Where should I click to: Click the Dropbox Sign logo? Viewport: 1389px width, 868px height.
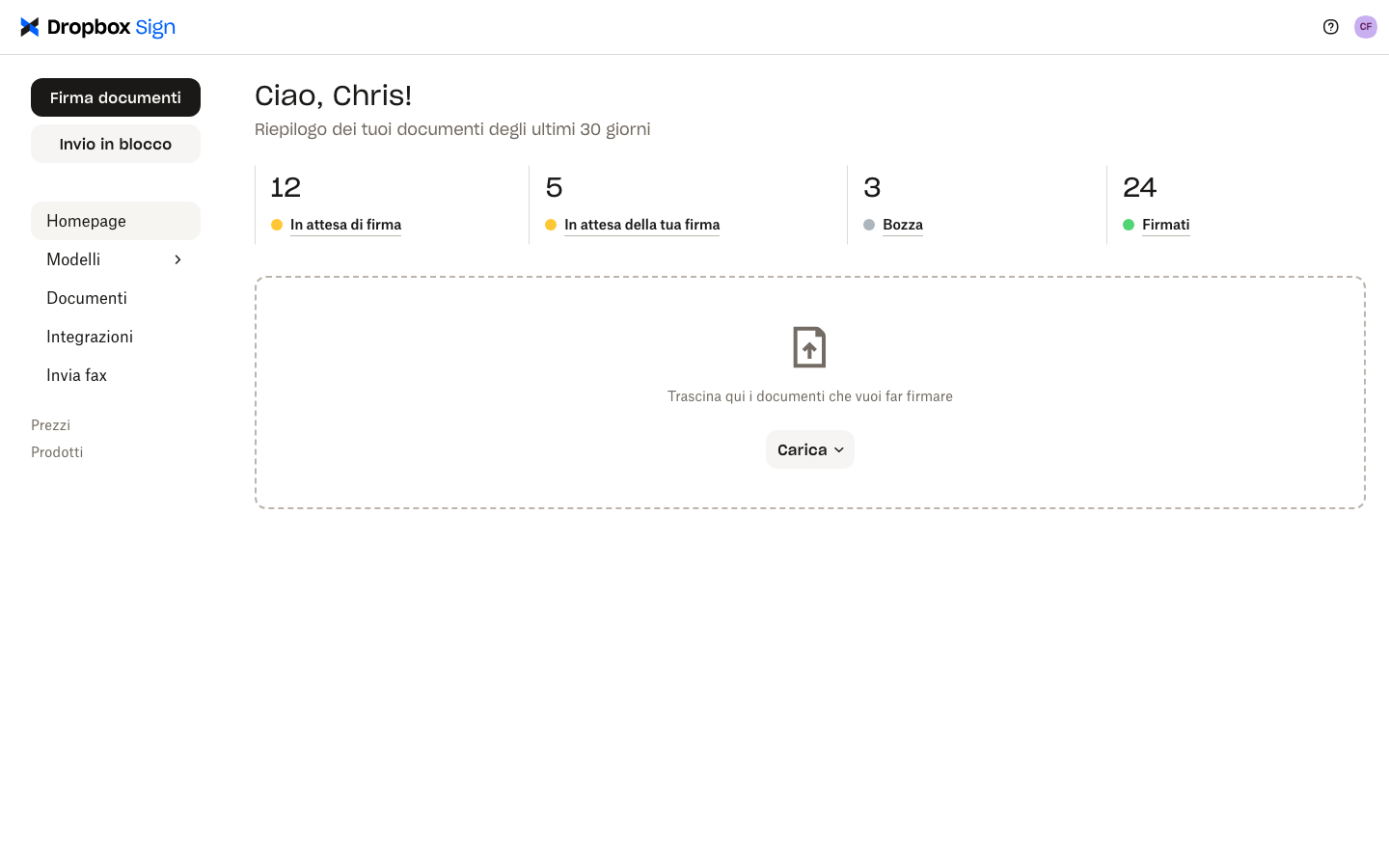pyautogui.click(x=97, y=26)
